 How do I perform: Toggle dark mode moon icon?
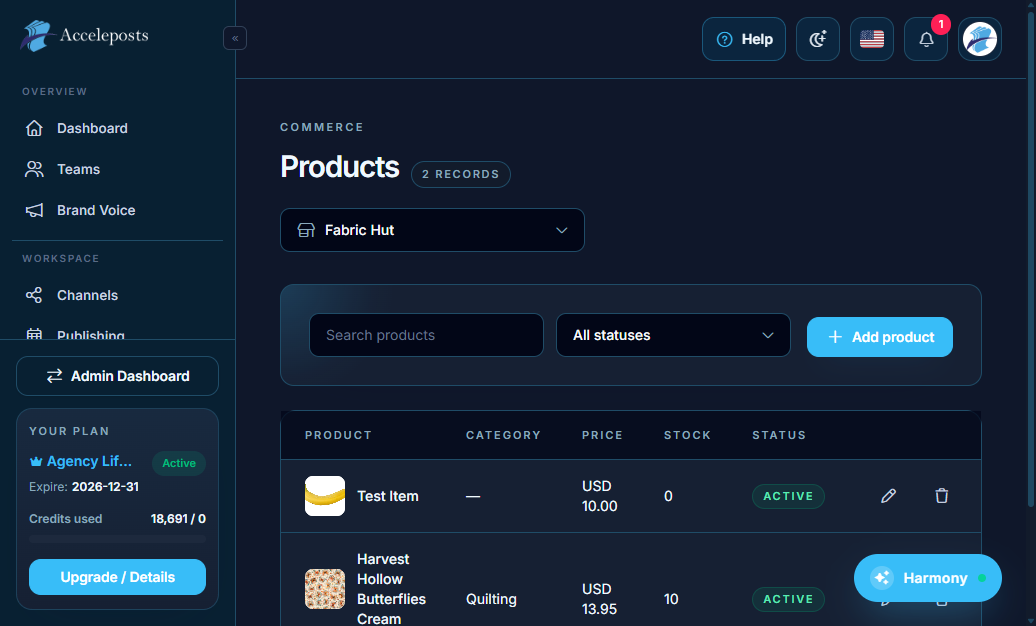(x=817, y=39)
